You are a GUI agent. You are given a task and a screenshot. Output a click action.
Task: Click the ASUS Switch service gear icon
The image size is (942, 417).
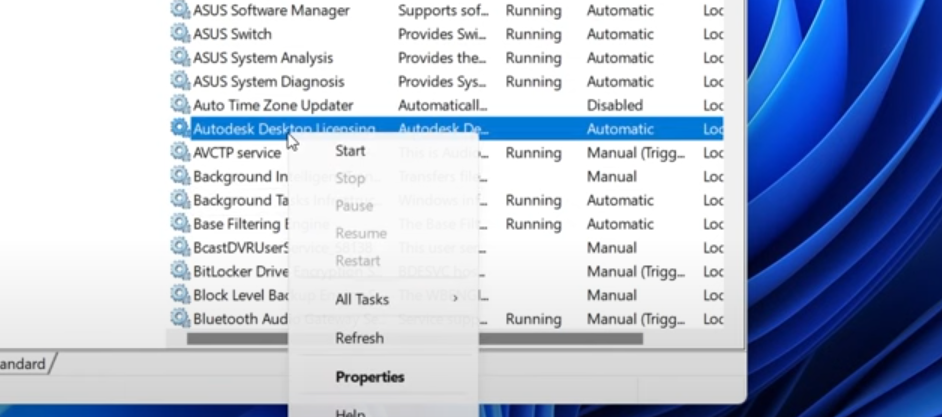pyautogui.click(x=180, y=33)
